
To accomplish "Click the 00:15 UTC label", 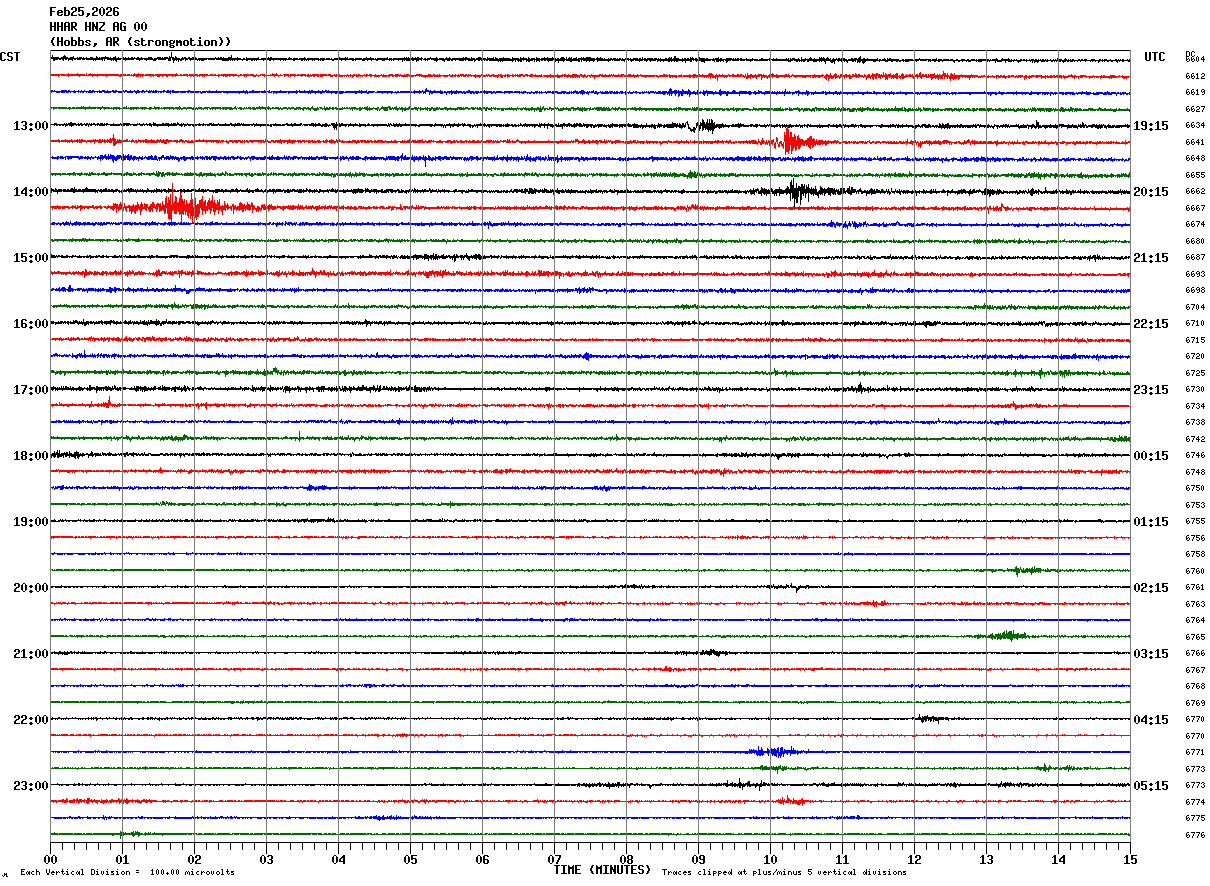I will 1151,456.
